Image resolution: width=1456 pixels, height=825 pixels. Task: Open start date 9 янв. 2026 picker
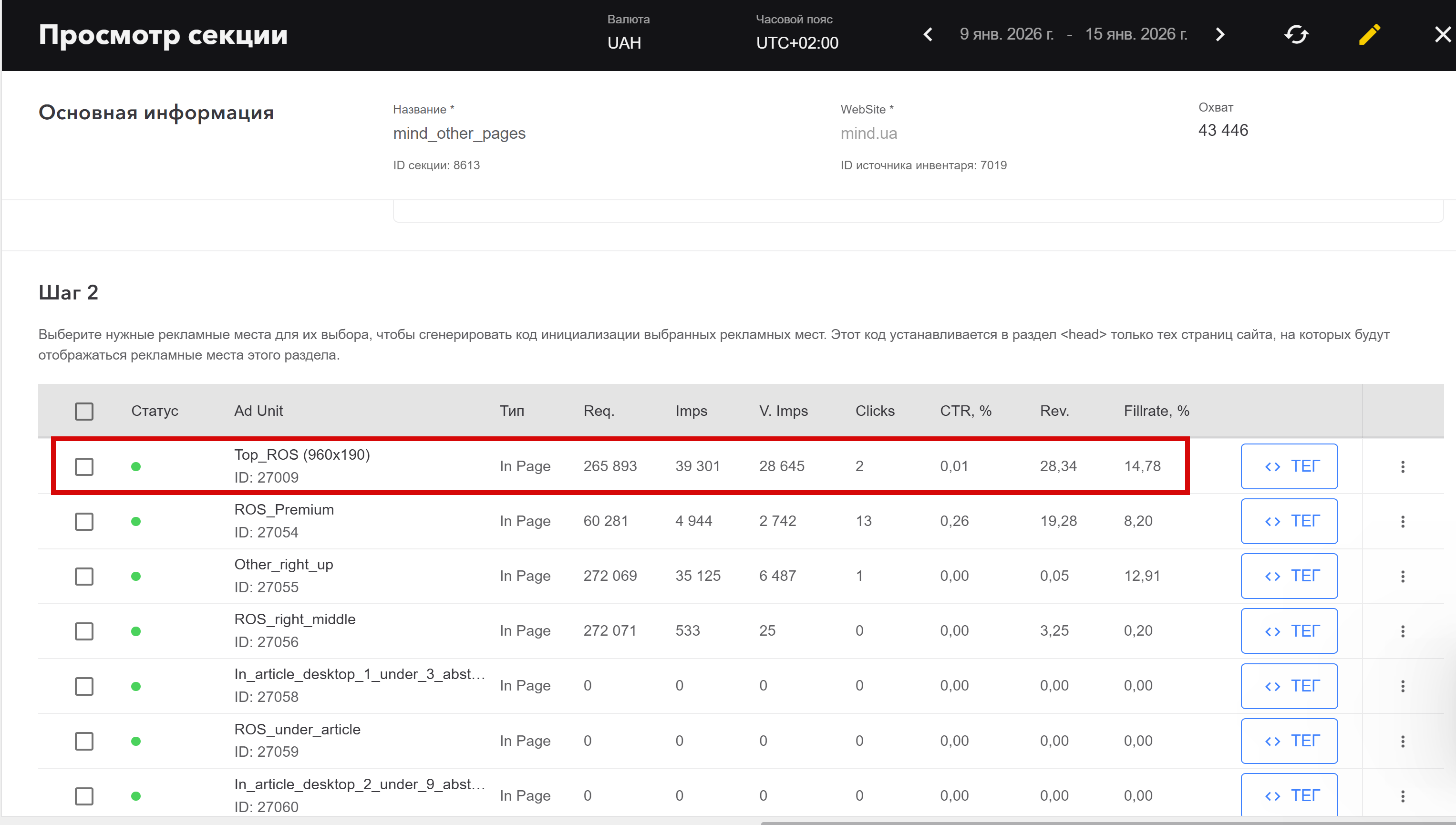(1006, 34)
